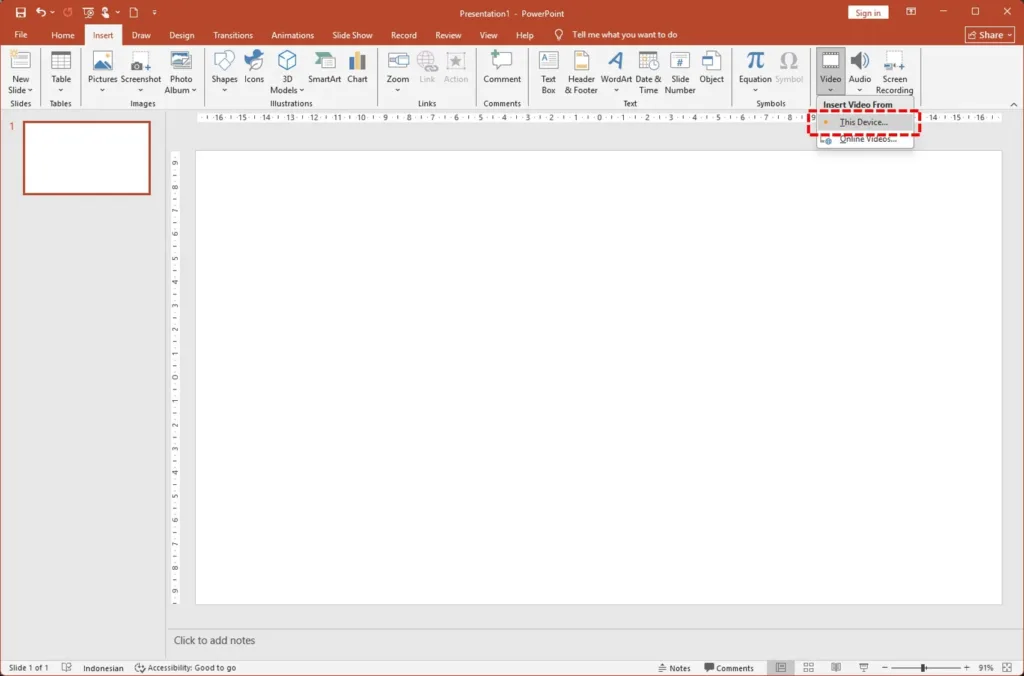Collapse the ribbon with the chevron
This screenshot has height=676, width=1024.
point(1013,104)
